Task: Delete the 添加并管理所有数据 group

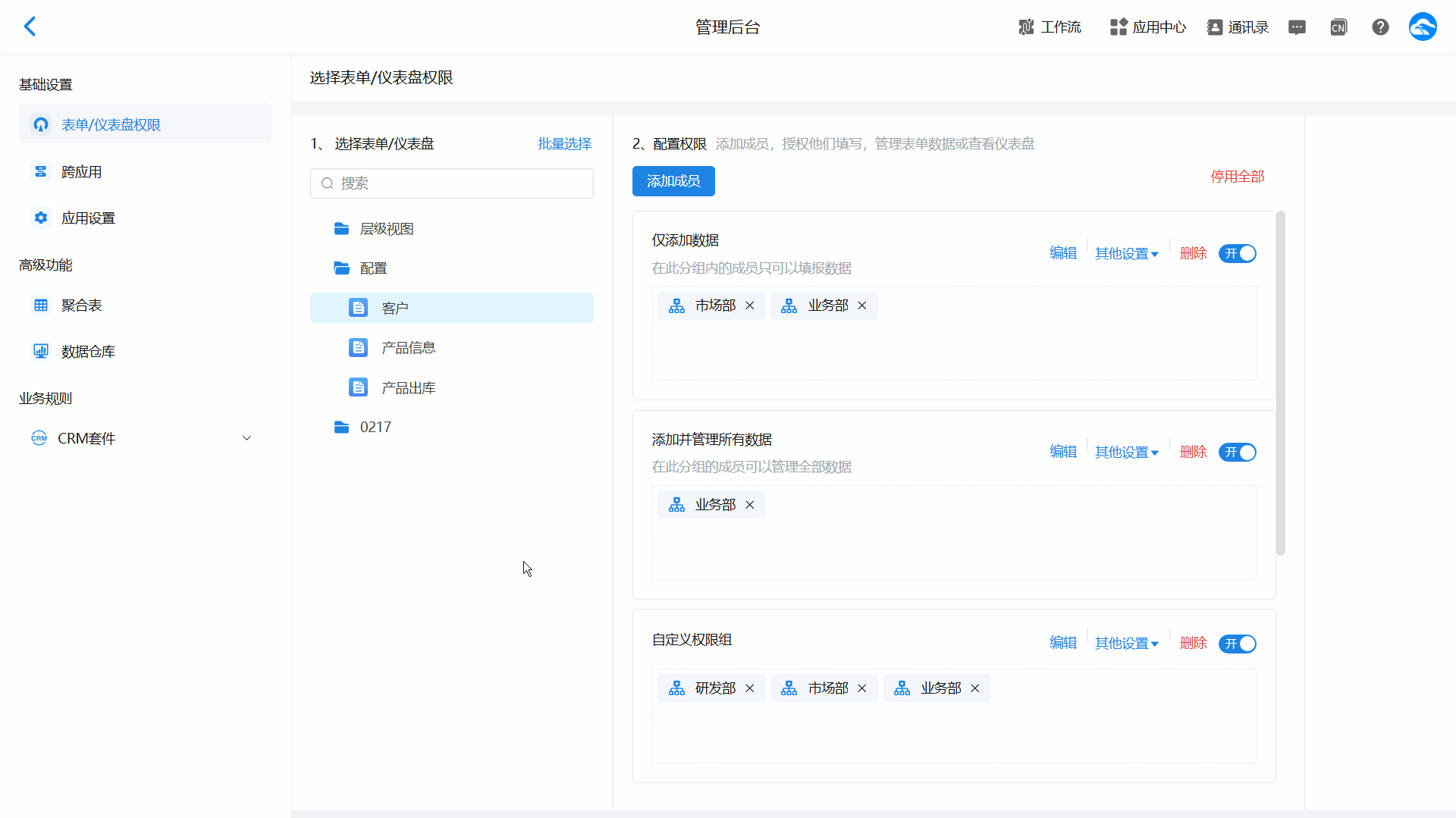Action: (1193, 452)
